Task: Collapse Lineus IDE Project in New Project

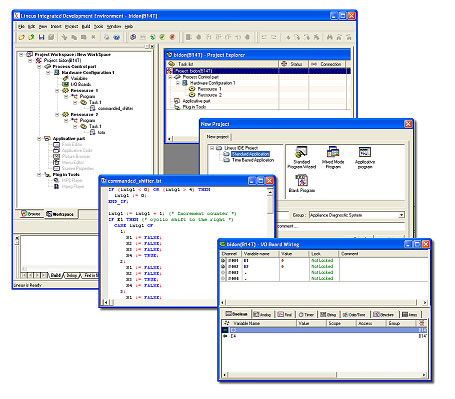Action: tap(211, 148)
